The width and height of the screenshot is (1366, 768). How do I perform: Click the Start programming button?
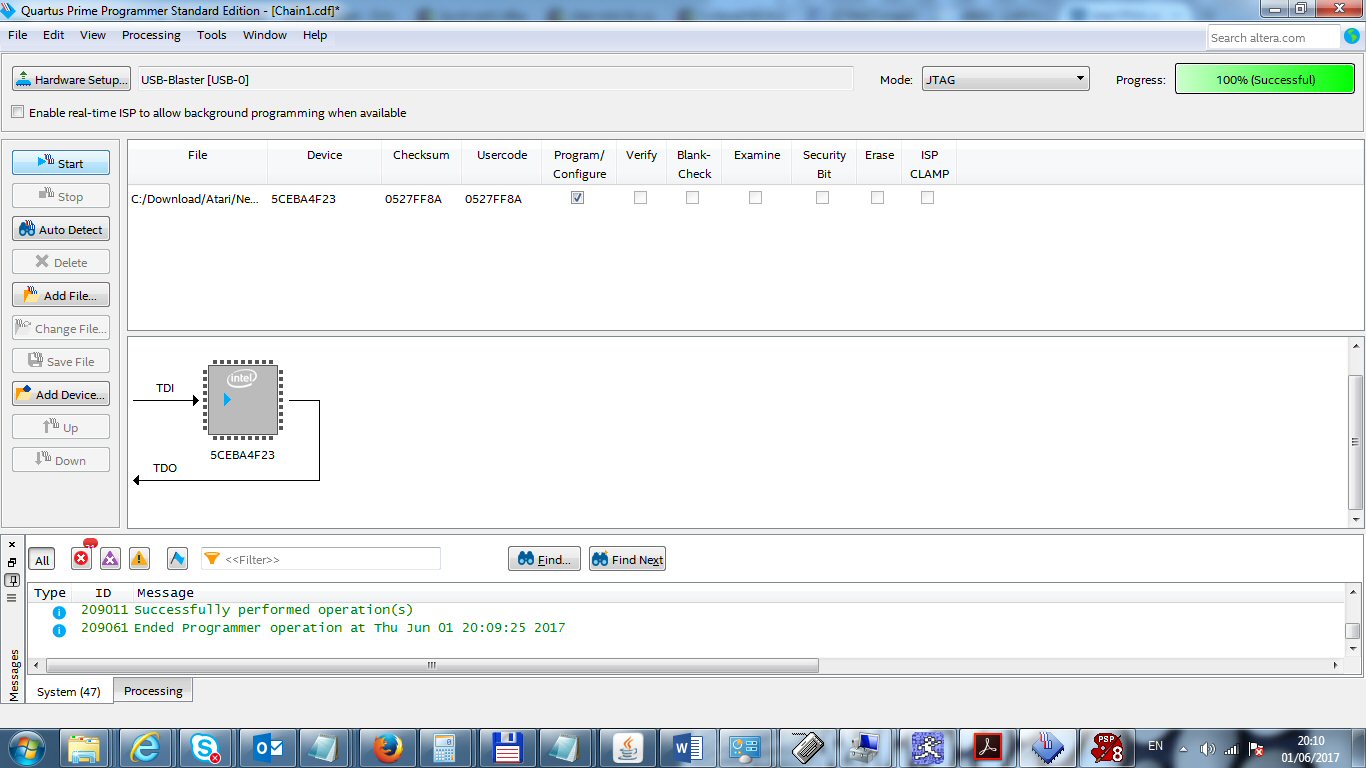(61, 163)
